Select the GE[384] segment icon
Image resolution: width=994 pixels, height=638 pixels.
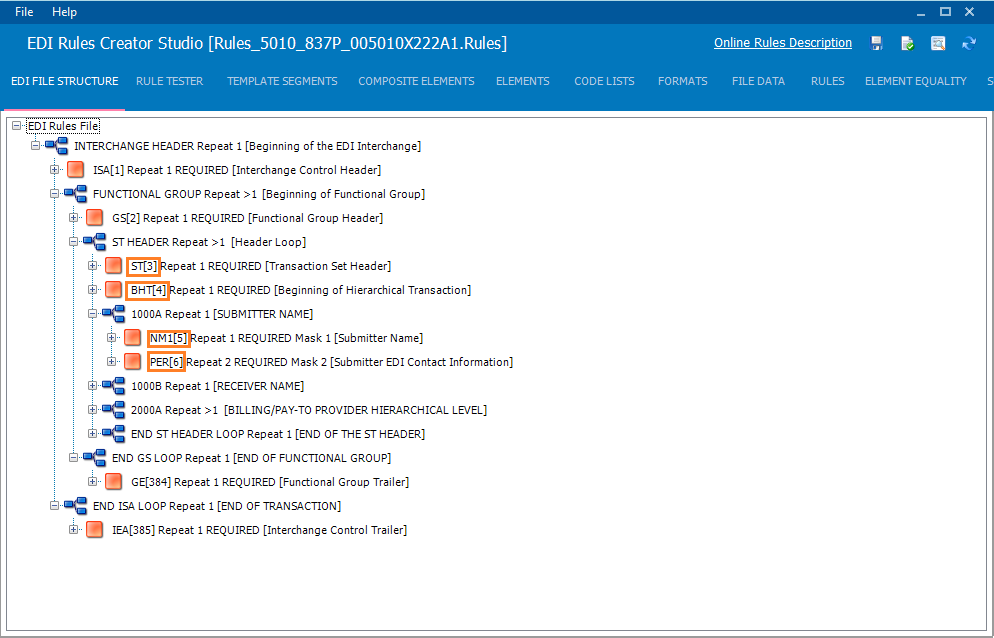[113, 482]
